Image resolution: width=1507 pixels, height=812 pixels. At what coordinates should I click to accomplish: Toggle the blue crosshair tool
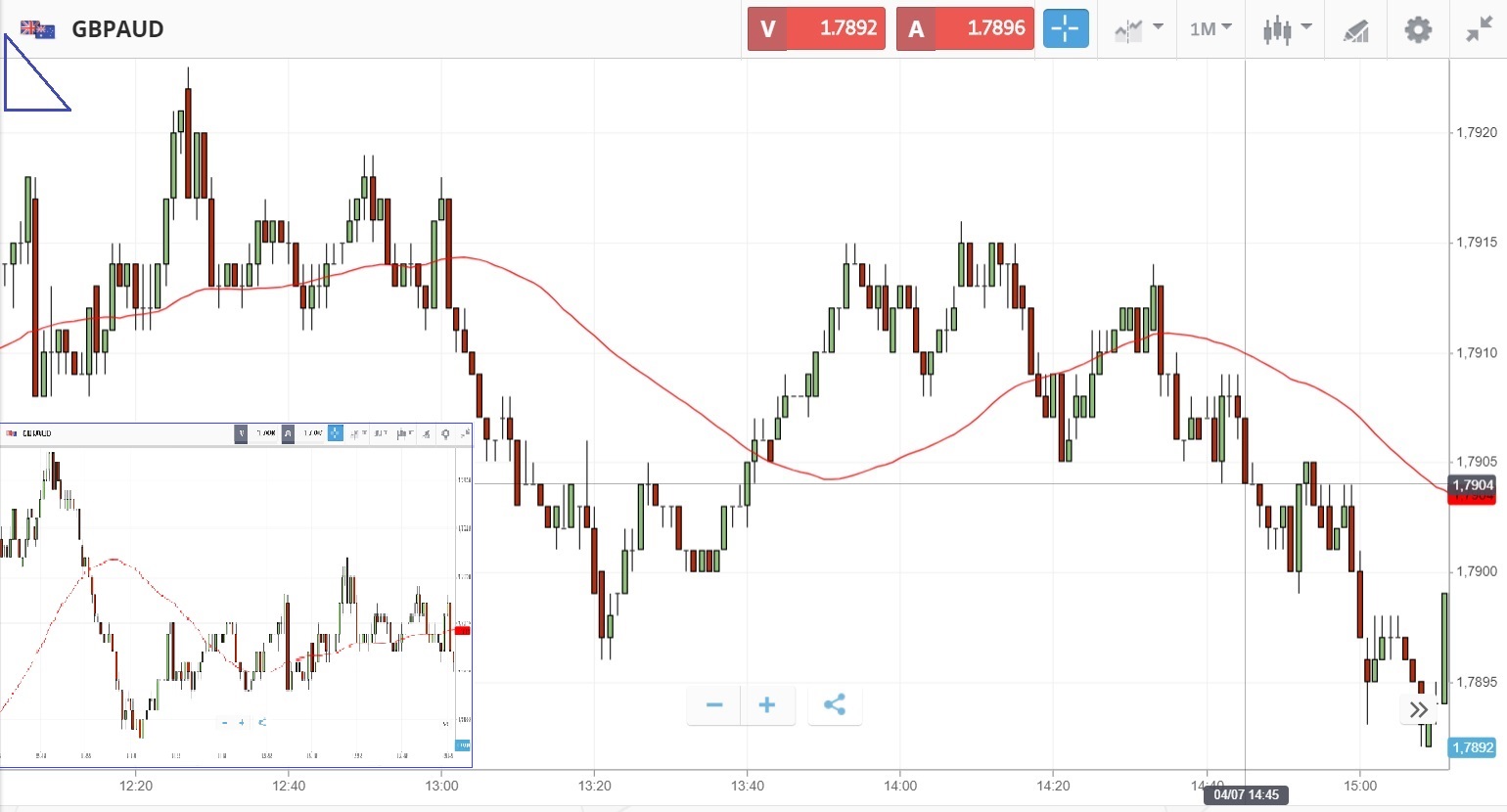1065,29
